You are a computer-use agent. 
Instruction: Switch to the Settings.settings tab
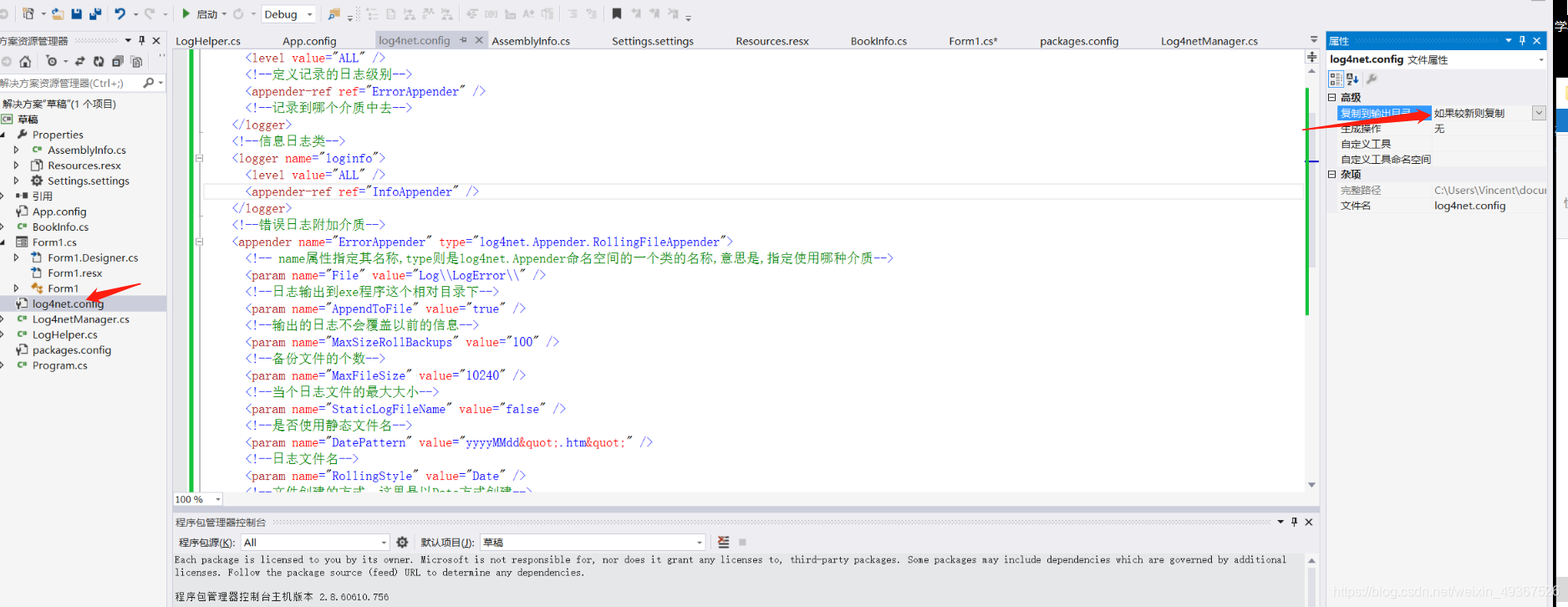pyautogui.click(x=653, y=41)
